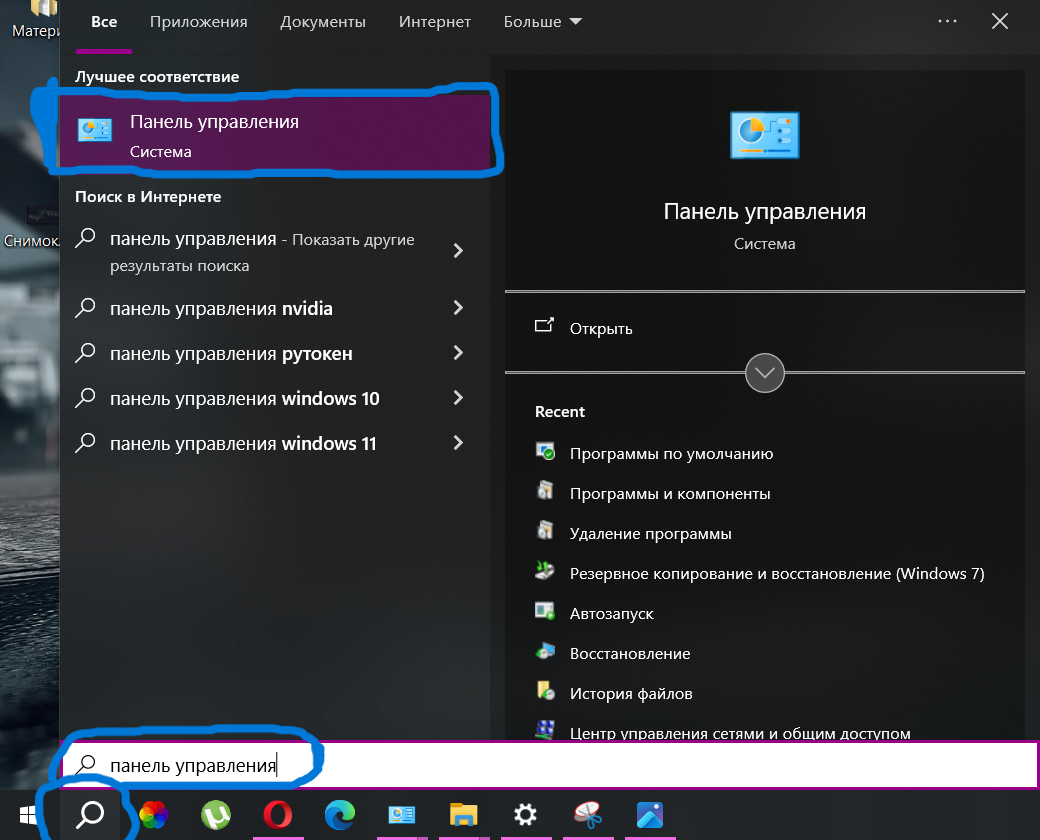
Task: Open Резервное копирование и восстановление (Windows 7)
Action: tap(777, 574)
